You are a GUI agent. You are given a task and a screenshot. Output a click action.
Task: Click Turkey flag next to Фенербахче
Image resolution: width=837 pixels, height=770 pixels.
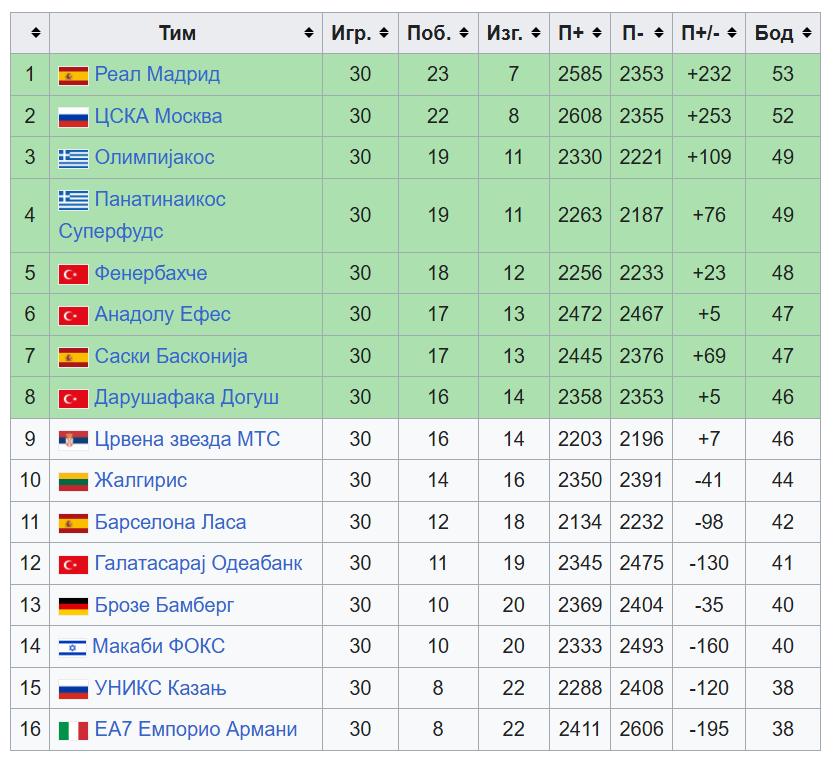click(x=73, y=274)
